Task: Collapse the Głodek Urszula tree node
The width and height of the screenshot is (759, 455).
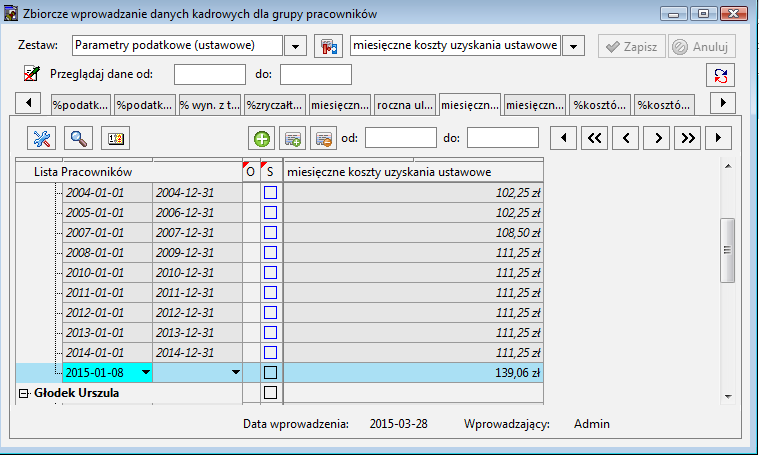Action: (23, 393)
